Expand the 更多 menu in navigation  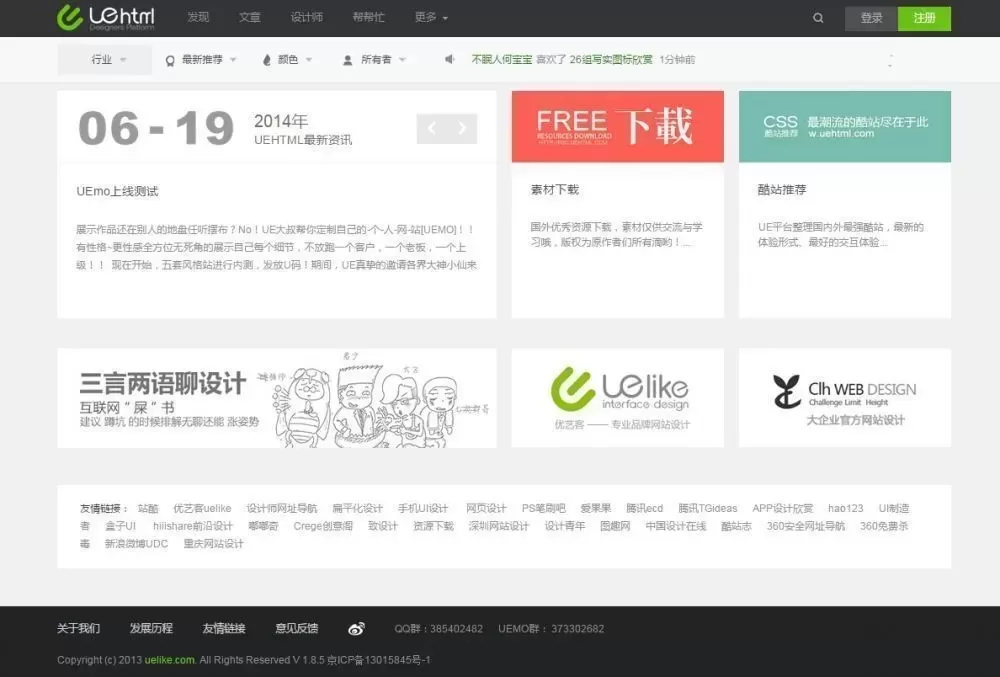point(431,18)
